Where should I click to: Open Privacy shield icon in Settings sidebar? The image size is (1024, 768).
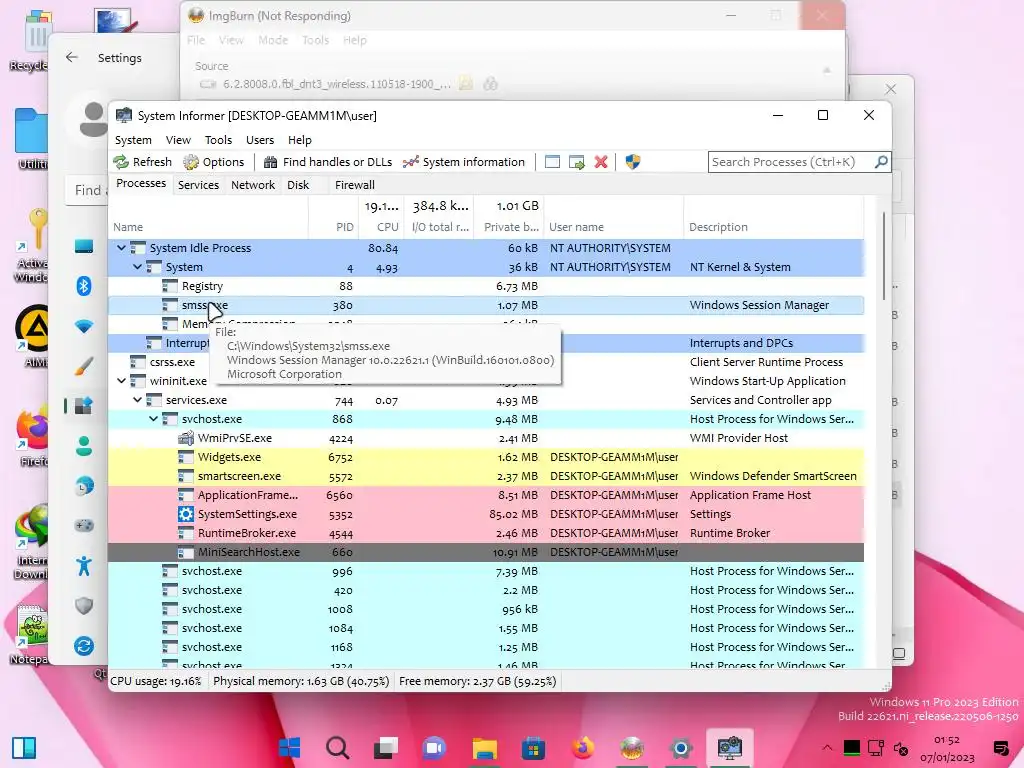tap(84, 605)
